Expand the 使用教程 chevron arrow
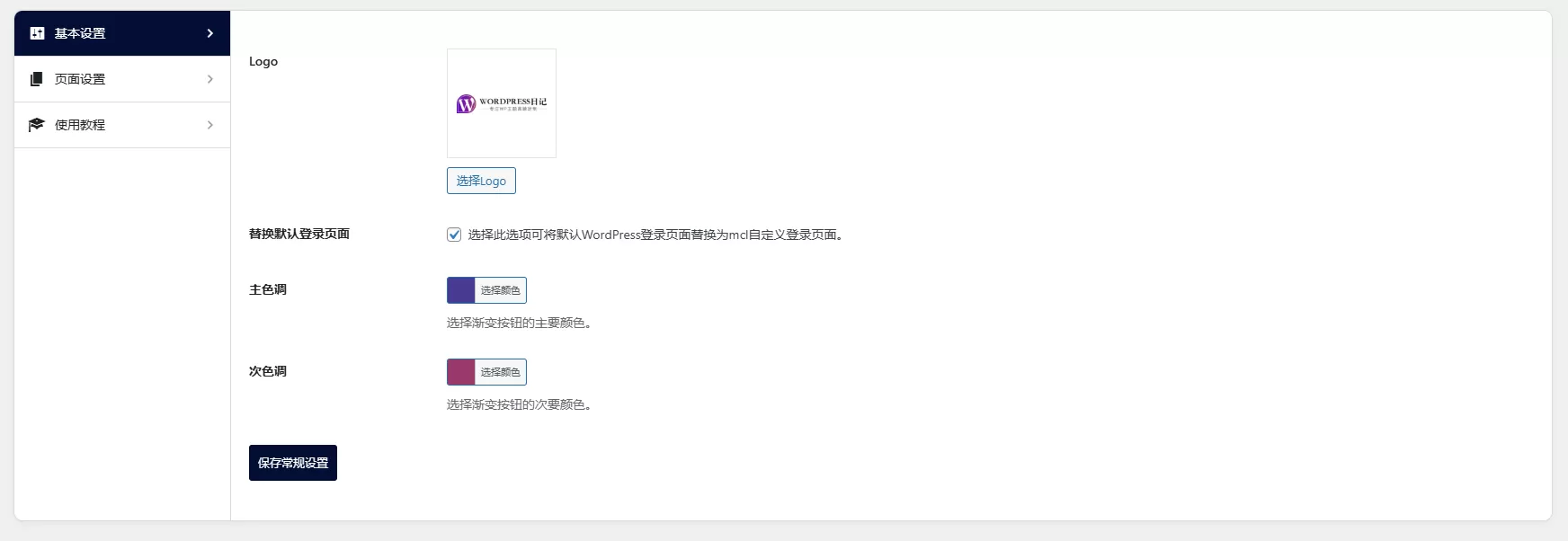1568x541 pixels. tap(209, 125)
